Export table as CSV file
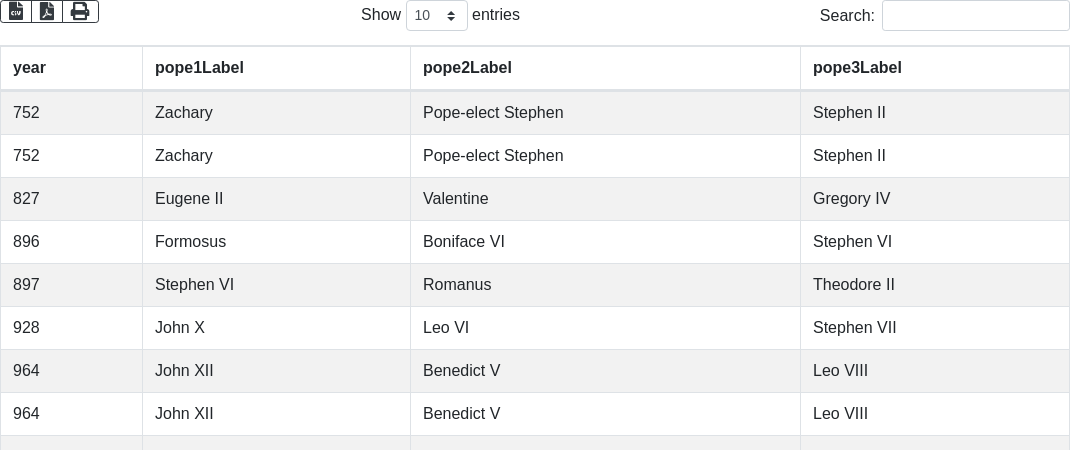 [16, 12]
